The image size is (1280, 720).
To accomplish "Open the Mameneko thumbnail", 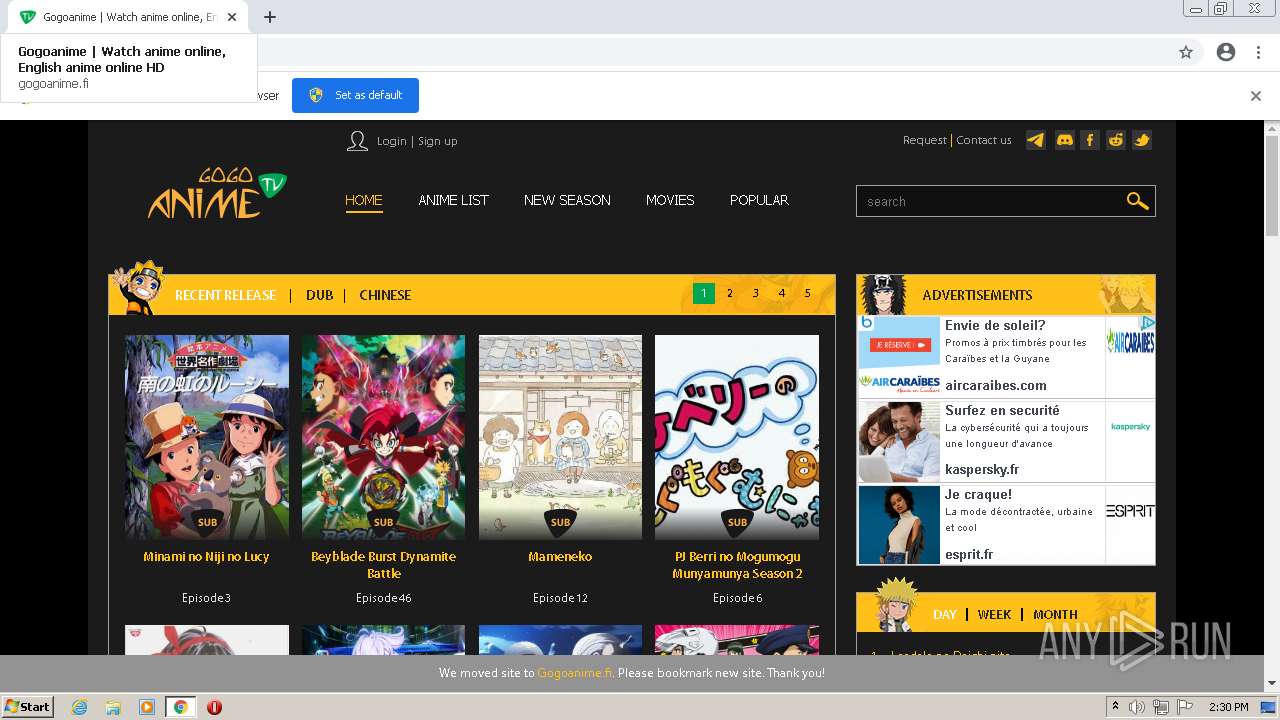I will pyautogui.click(x=560, y=437).
